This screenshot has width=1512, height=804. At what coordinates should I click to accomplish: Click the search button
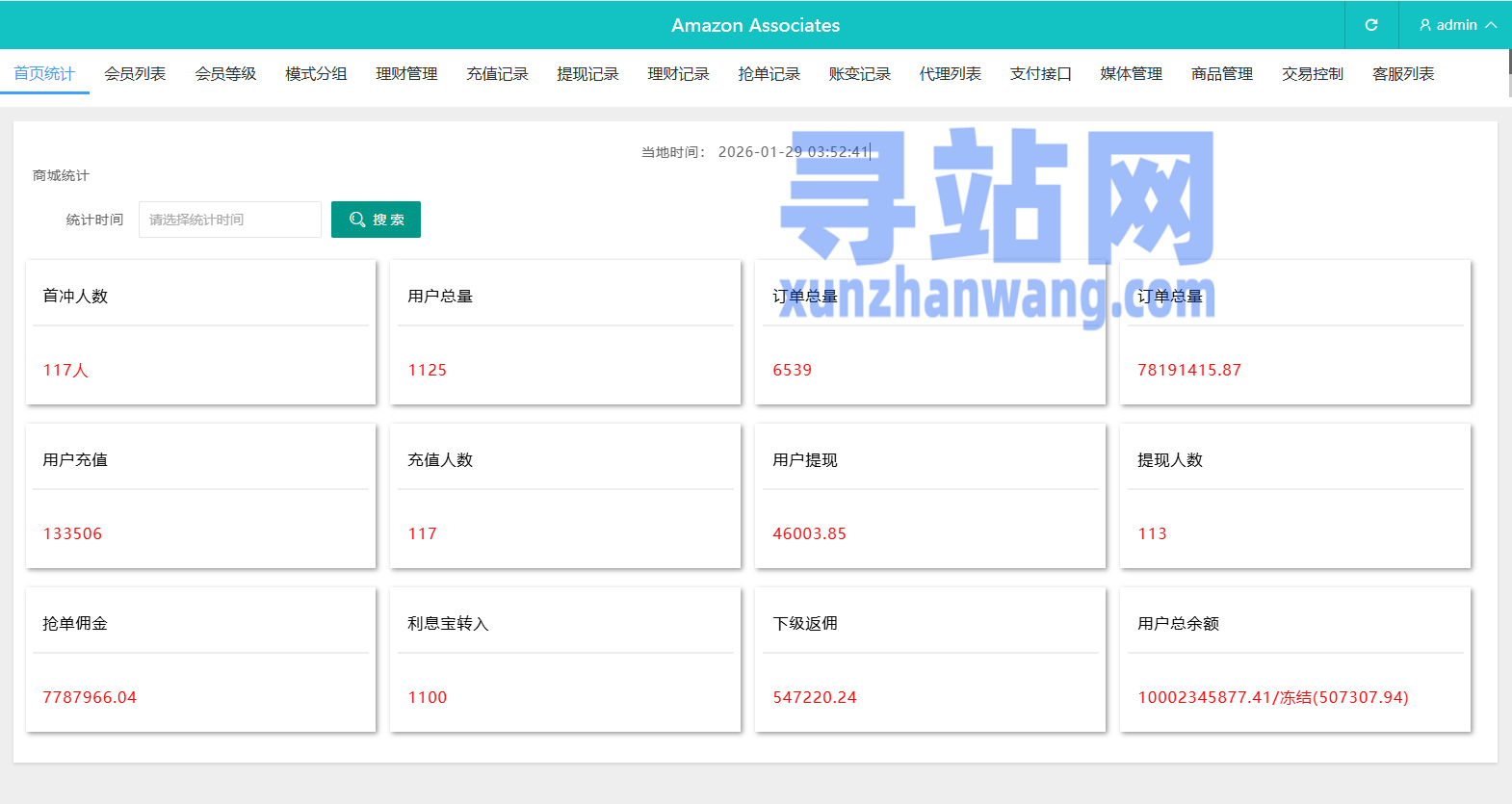coord(376,220)
